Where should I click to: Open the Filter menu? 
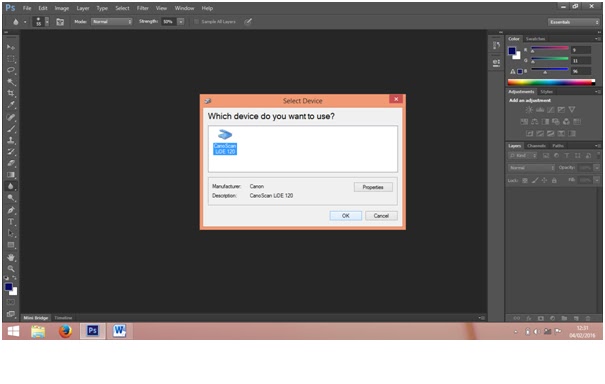tap(142, 8)
